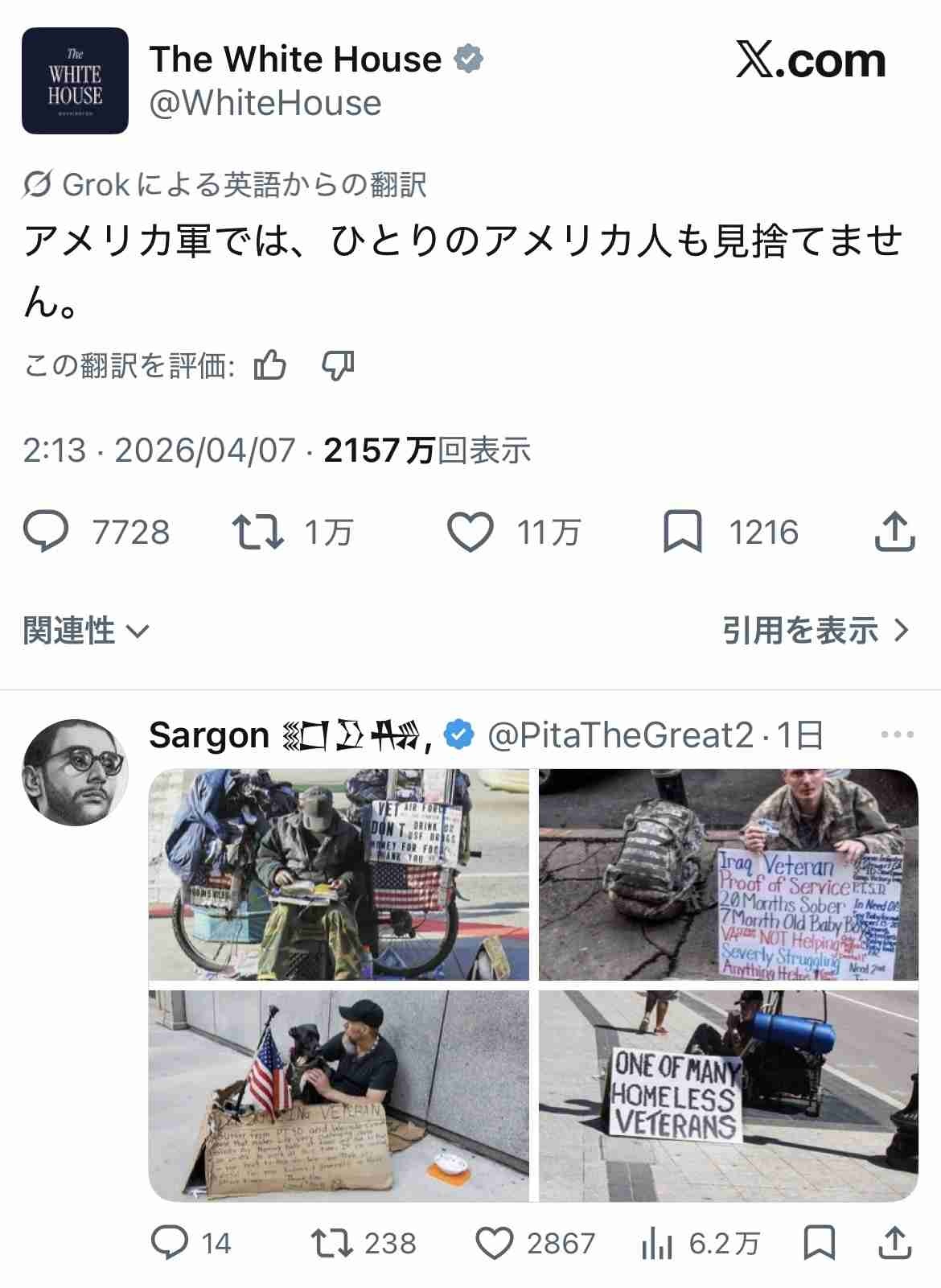Open the White House profile avatar

tap(75, 80)
